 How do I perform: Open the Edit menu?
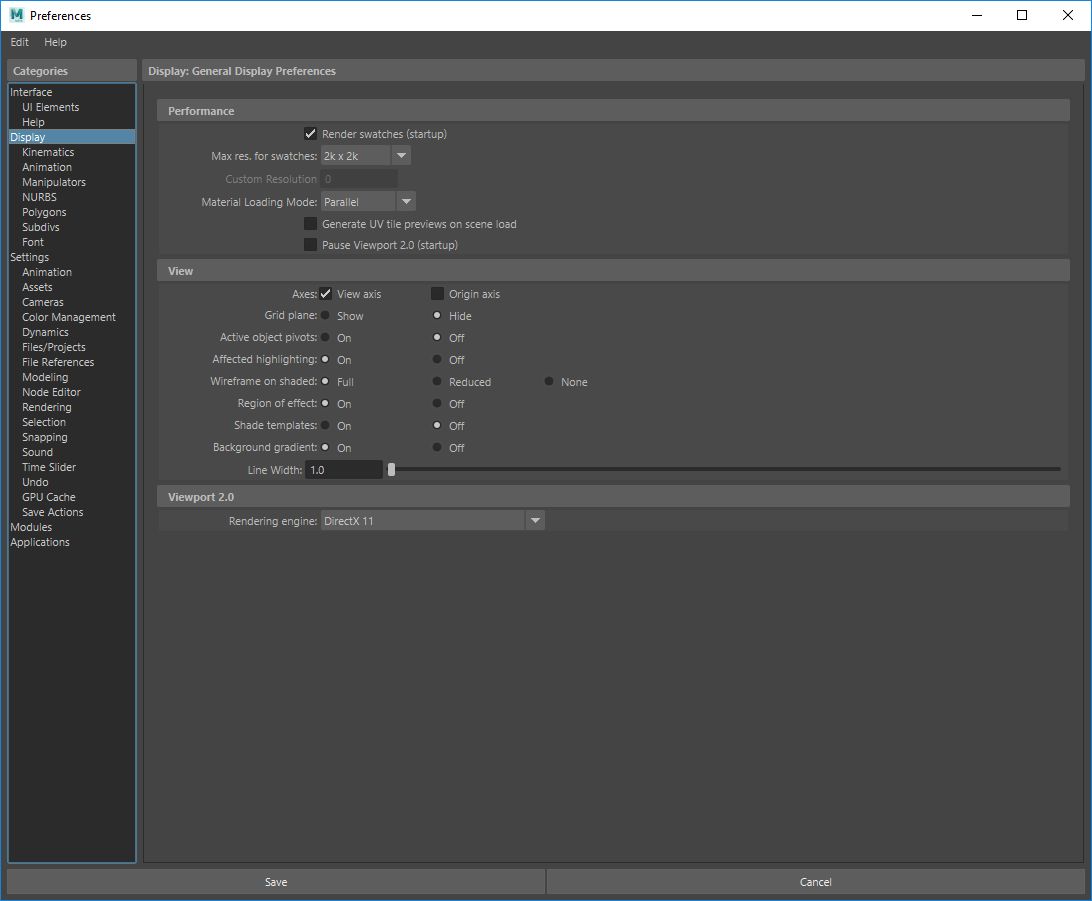point(18,42)
